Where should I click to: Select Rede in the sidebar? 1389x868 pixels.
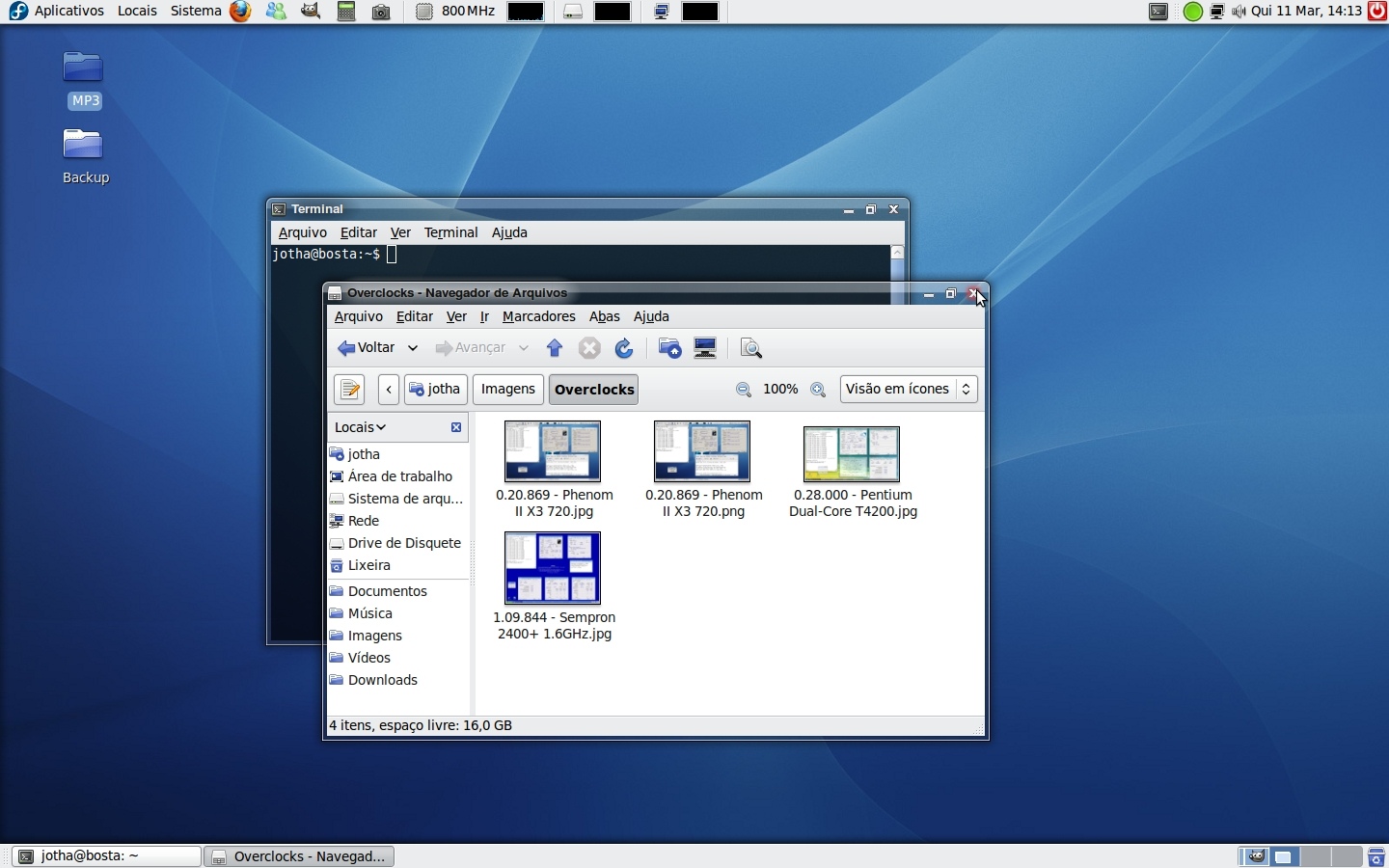pyautogui.click(x=355, y=522)
